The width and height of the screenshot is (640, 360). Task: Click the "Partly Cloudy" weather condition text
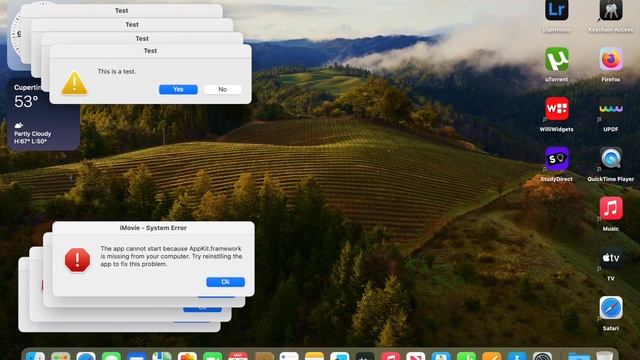coord(33,134)
